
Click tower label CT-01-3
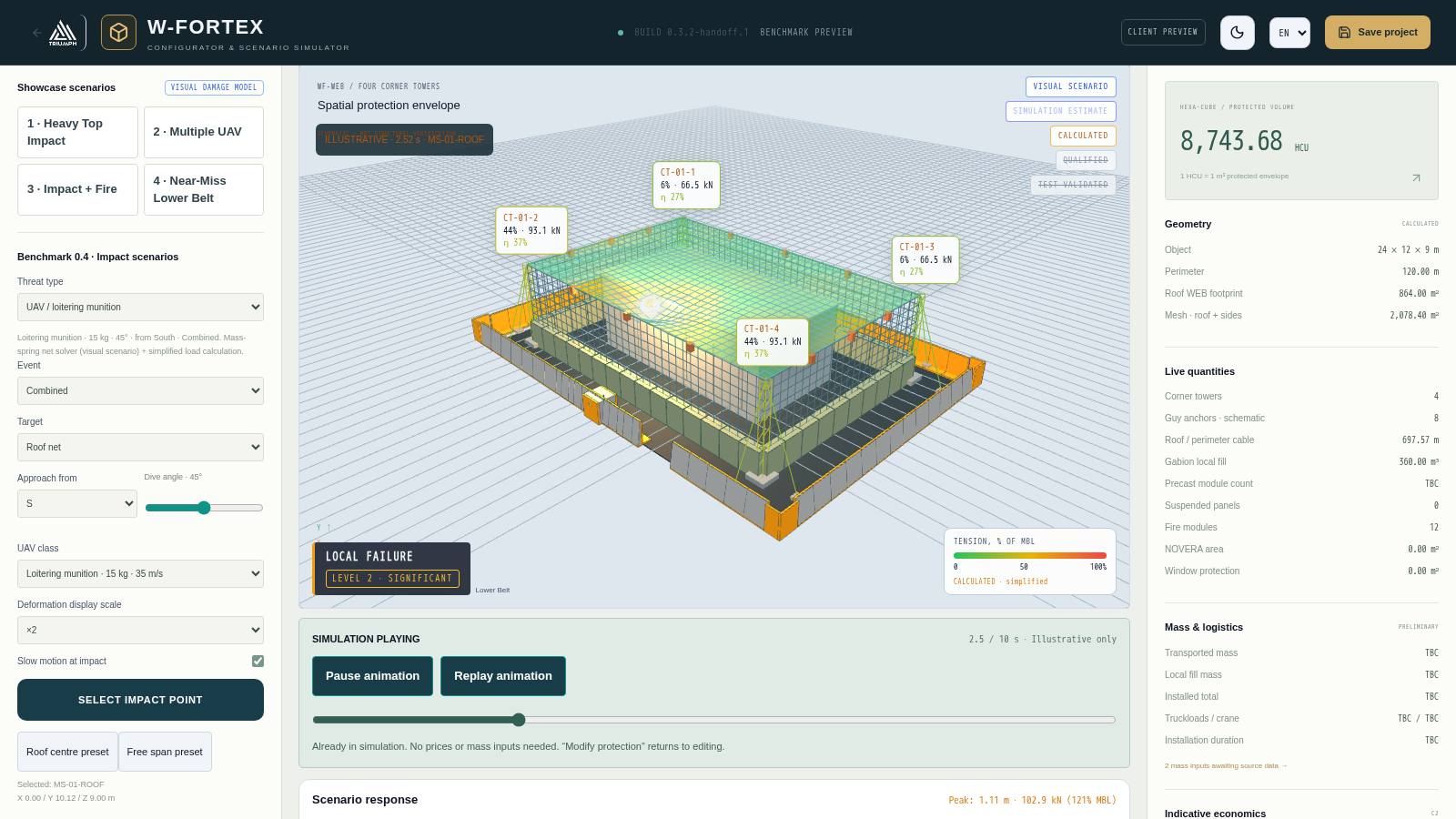pos(925,259)
